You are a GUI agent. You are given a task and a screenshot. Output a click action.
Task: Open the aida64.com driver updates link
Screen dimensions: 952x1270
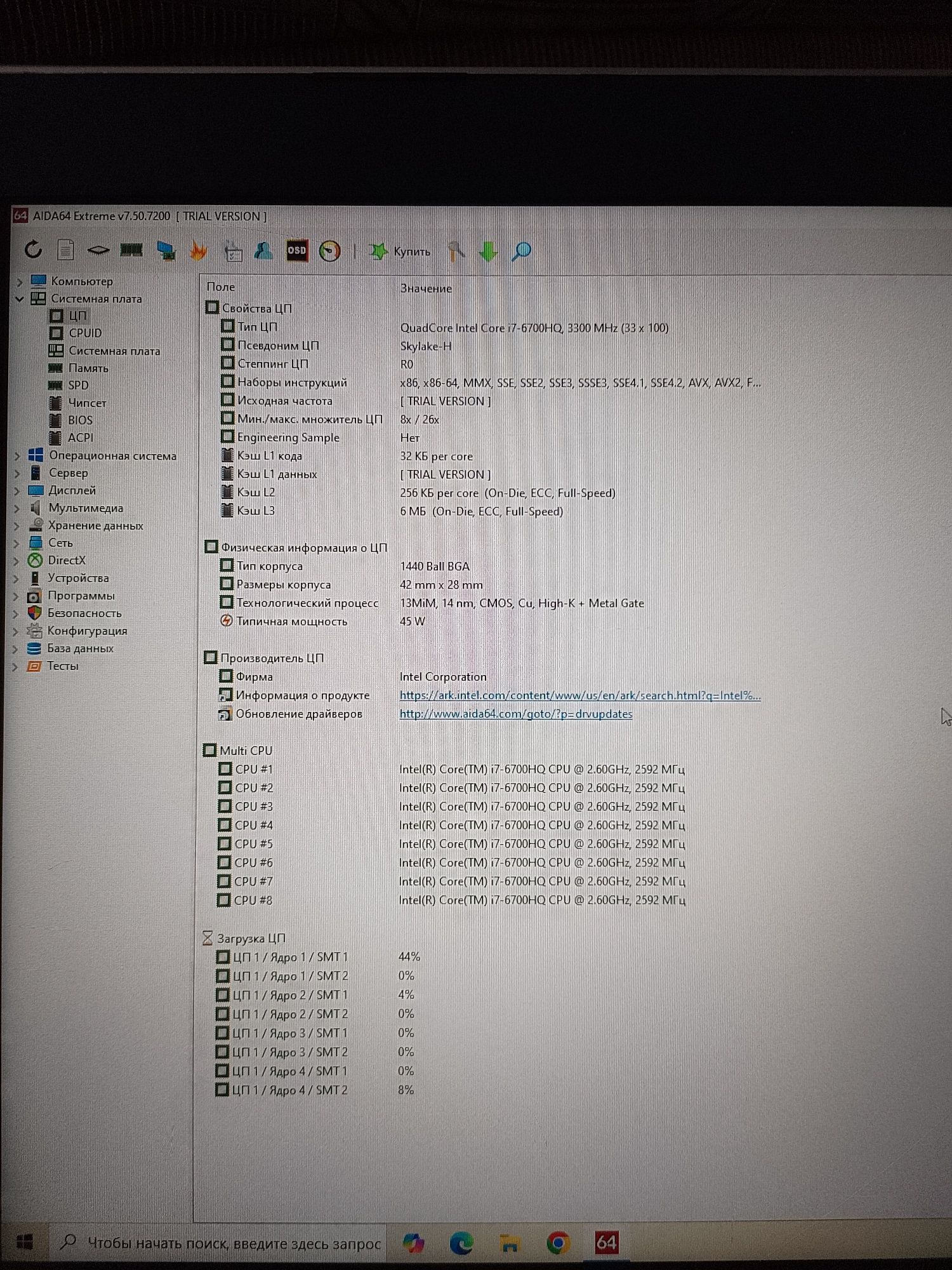coord(516,714)
